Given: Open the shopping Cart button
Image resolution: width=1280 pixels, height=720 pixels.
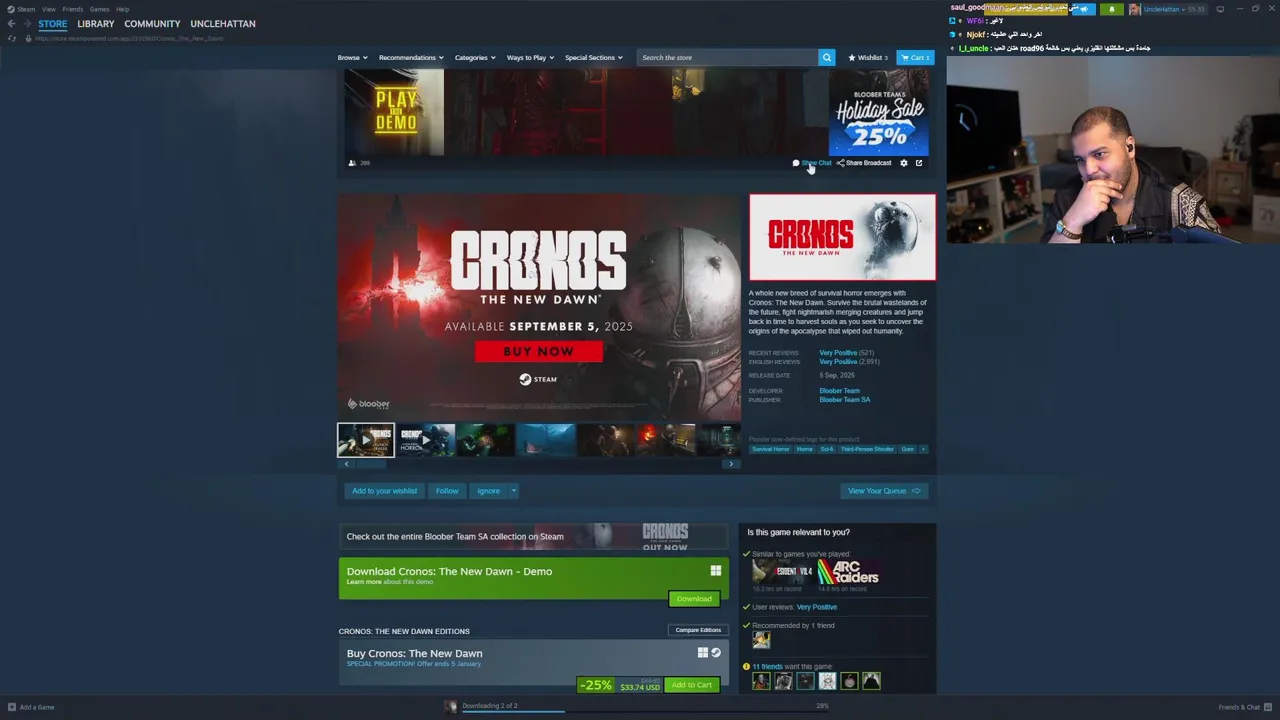Looking at the screenshot, I should pos(915,57).
